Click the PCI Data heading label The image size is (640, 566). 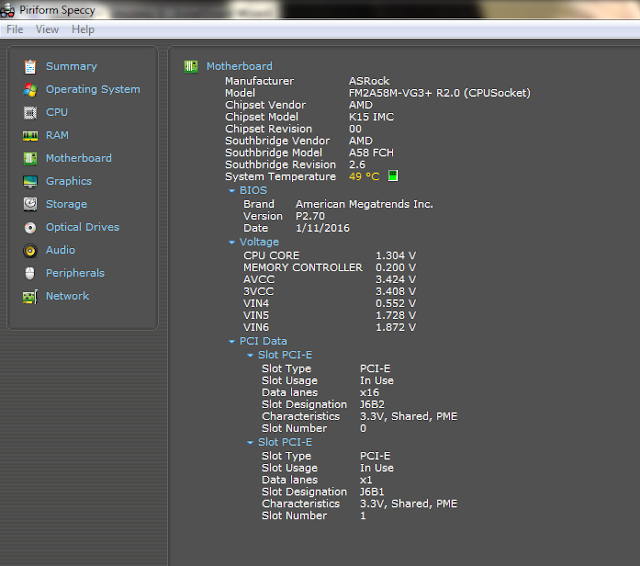263,341
